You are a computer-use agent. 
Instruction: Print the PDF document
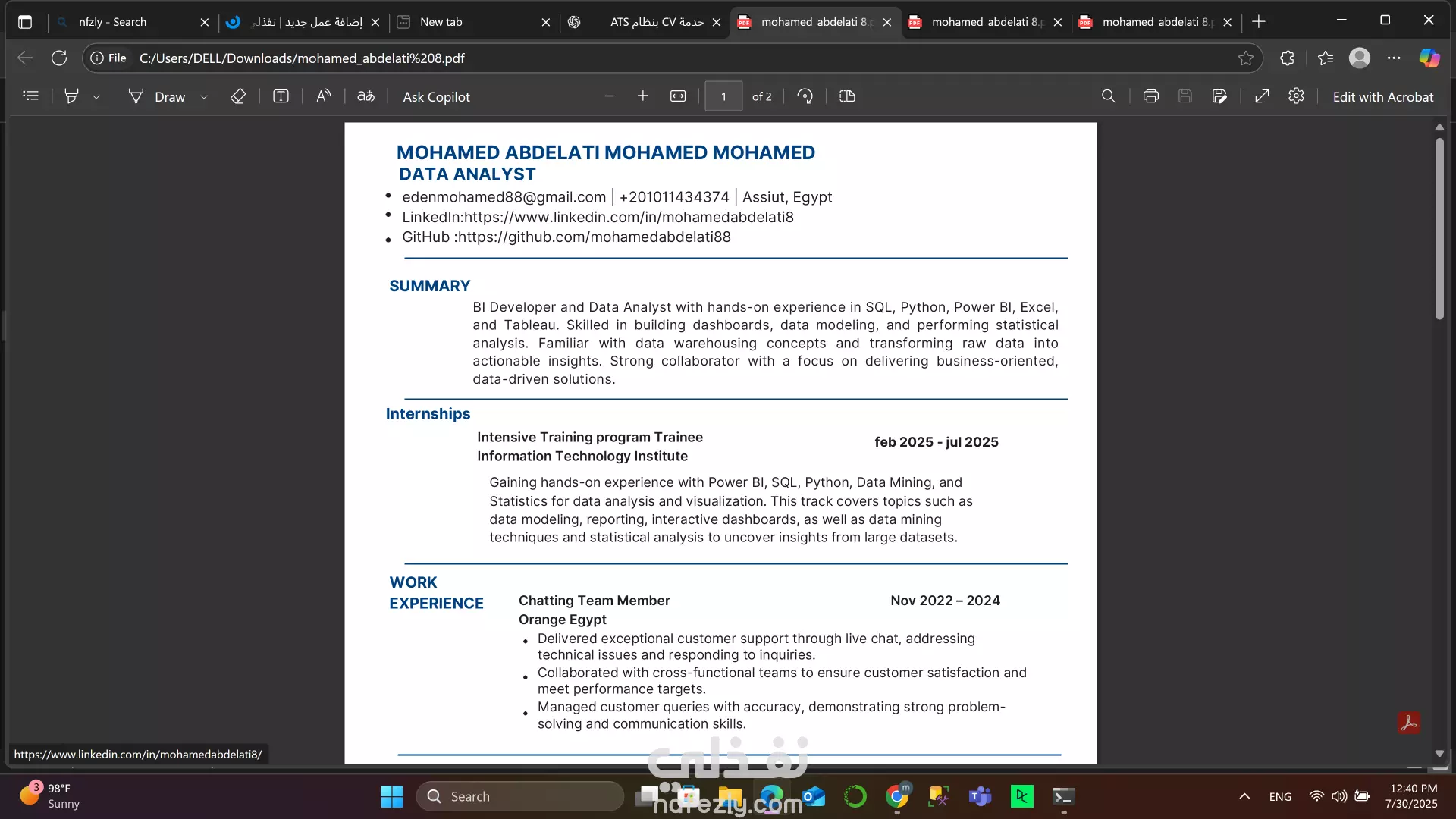click(x=1151, y=96)
